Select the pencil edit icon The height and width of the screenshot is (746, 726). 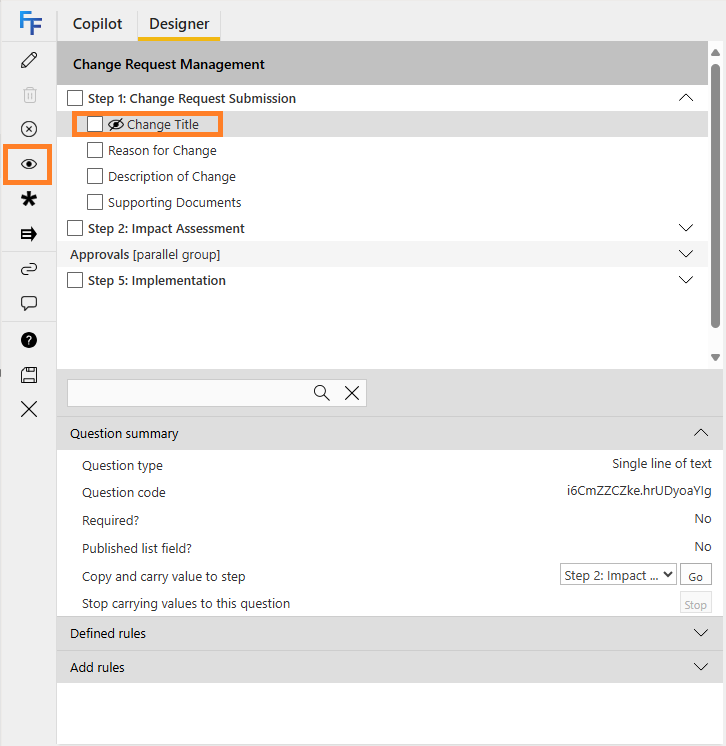click(29, 60)
